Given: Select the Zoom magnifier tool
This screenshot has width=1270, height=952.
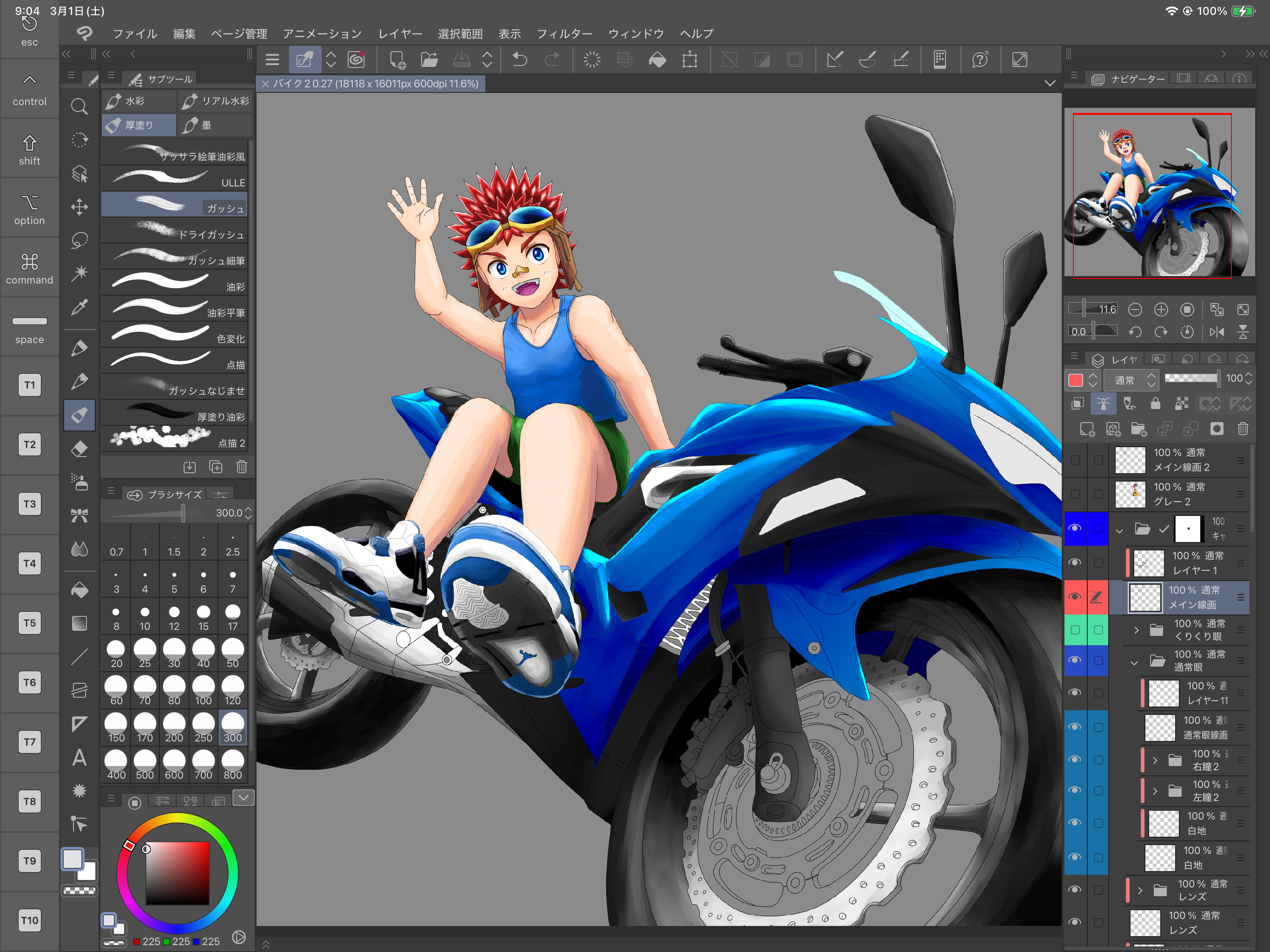Looking at the screenshot, I should [79, 107].
